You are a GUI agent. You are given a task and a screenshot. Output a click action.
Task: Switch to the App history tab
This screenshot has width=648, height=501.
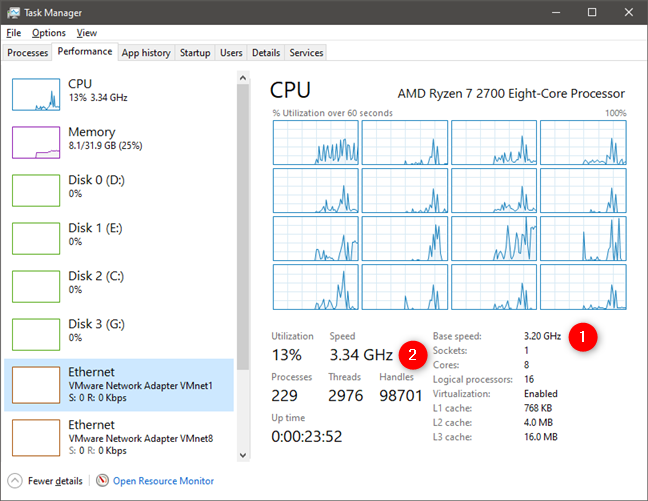(x=146, y=53)
